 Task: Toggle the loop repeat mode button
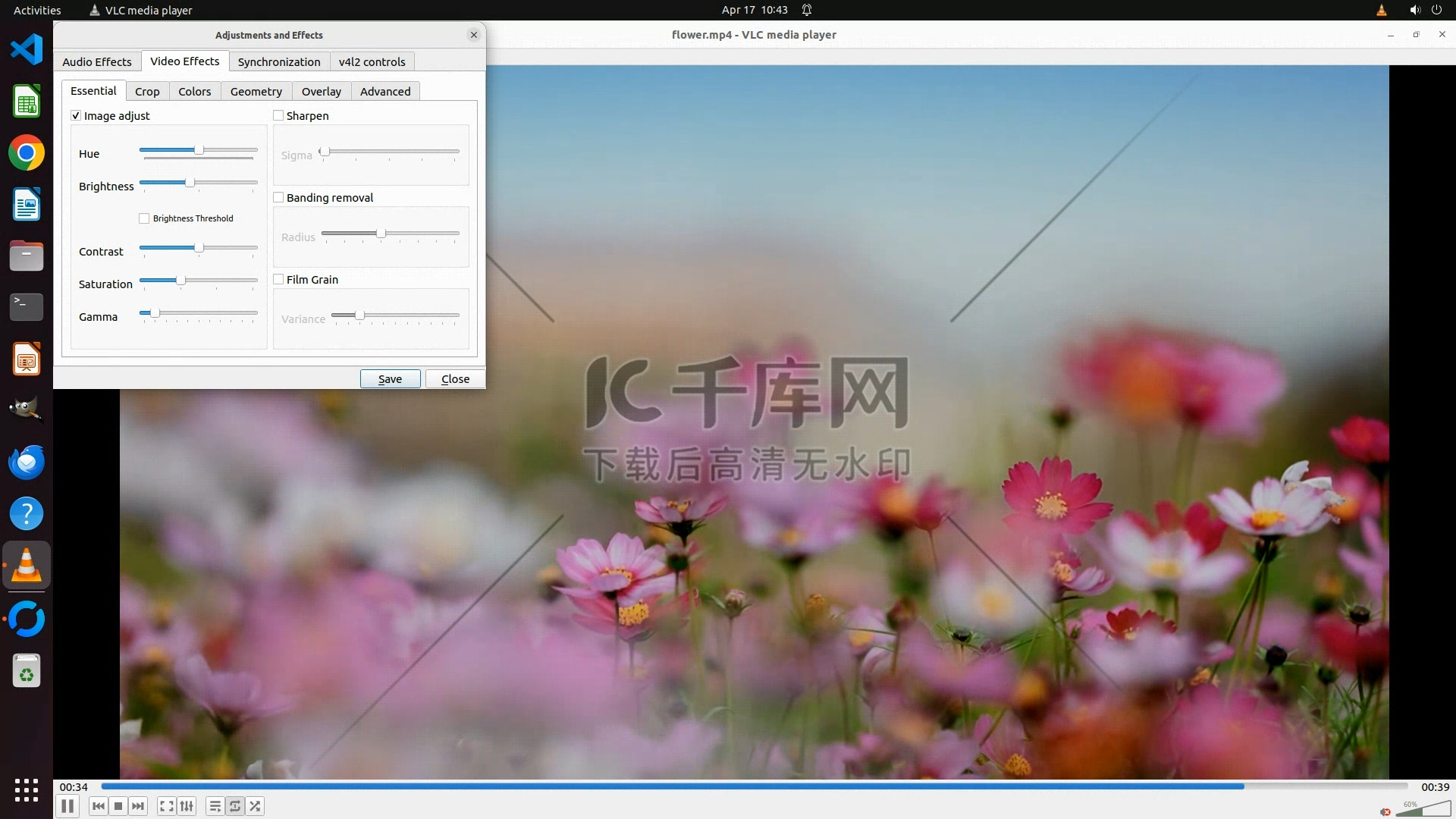(235, 806)
